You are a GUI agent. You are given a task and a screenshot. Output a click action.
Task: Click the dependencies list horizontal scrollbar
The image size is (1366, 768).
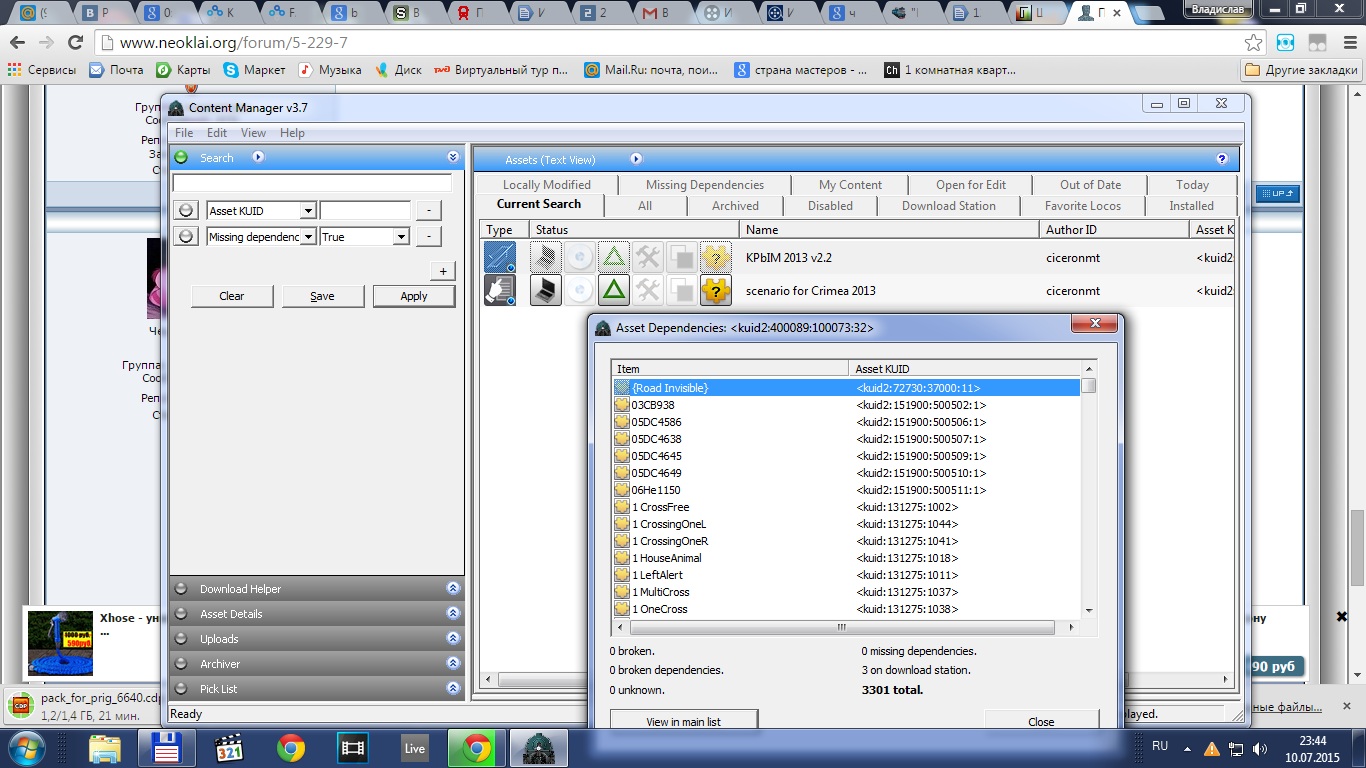tap(841, 628)
